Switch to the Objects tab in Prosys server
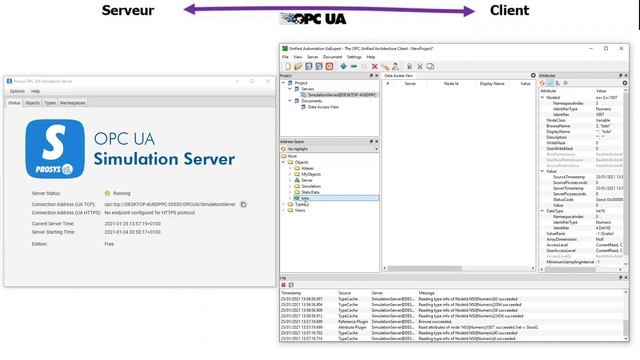Viewport: 640px width, 360px height. [x=32, y=103]
